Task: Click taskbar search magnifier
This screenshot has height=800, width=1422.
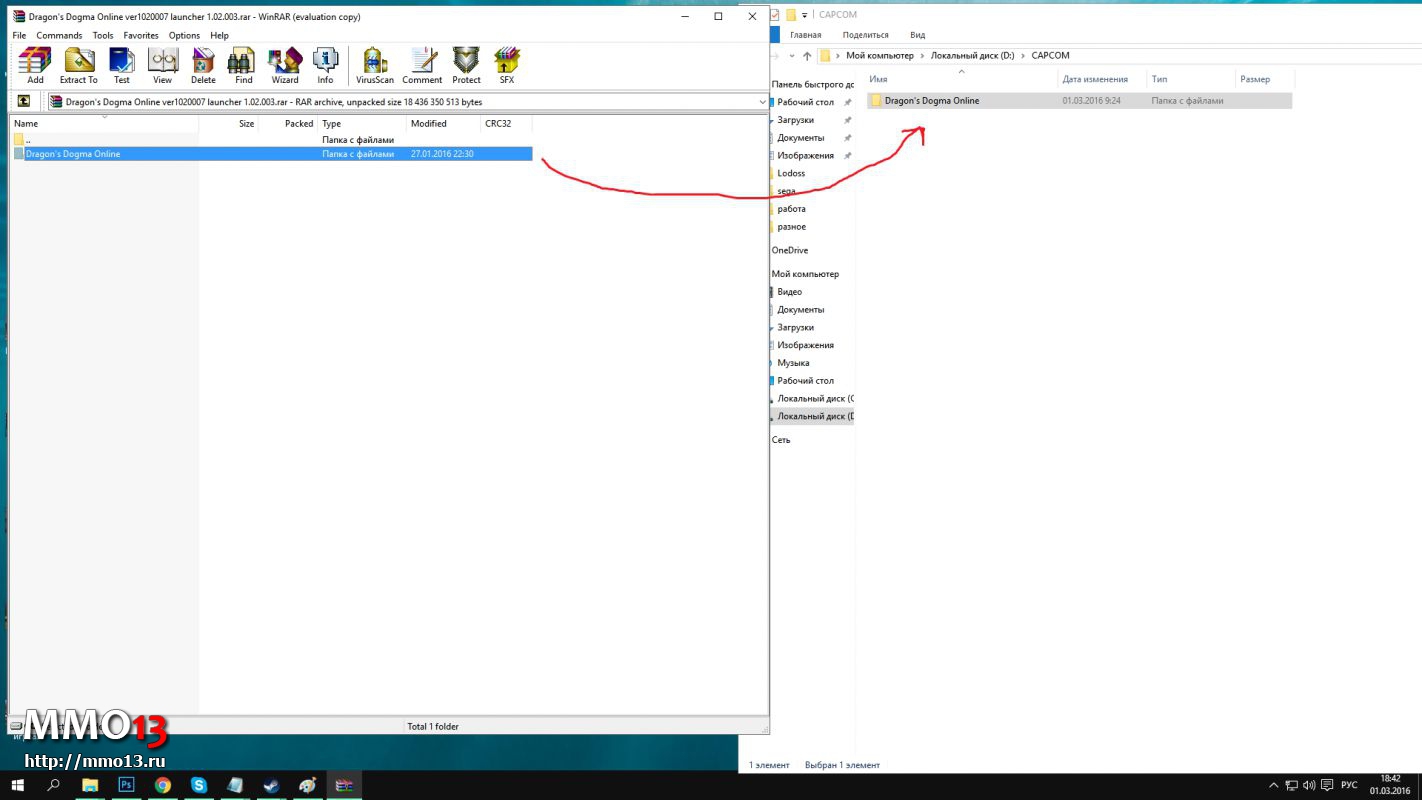Action: tap(54, 785)
